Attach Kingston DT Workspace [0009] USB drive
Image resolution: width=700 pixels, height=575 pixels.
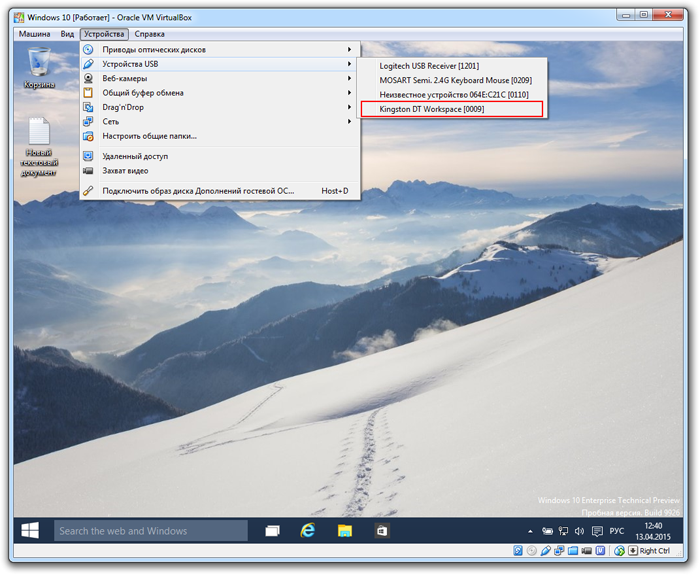[452, 109]
